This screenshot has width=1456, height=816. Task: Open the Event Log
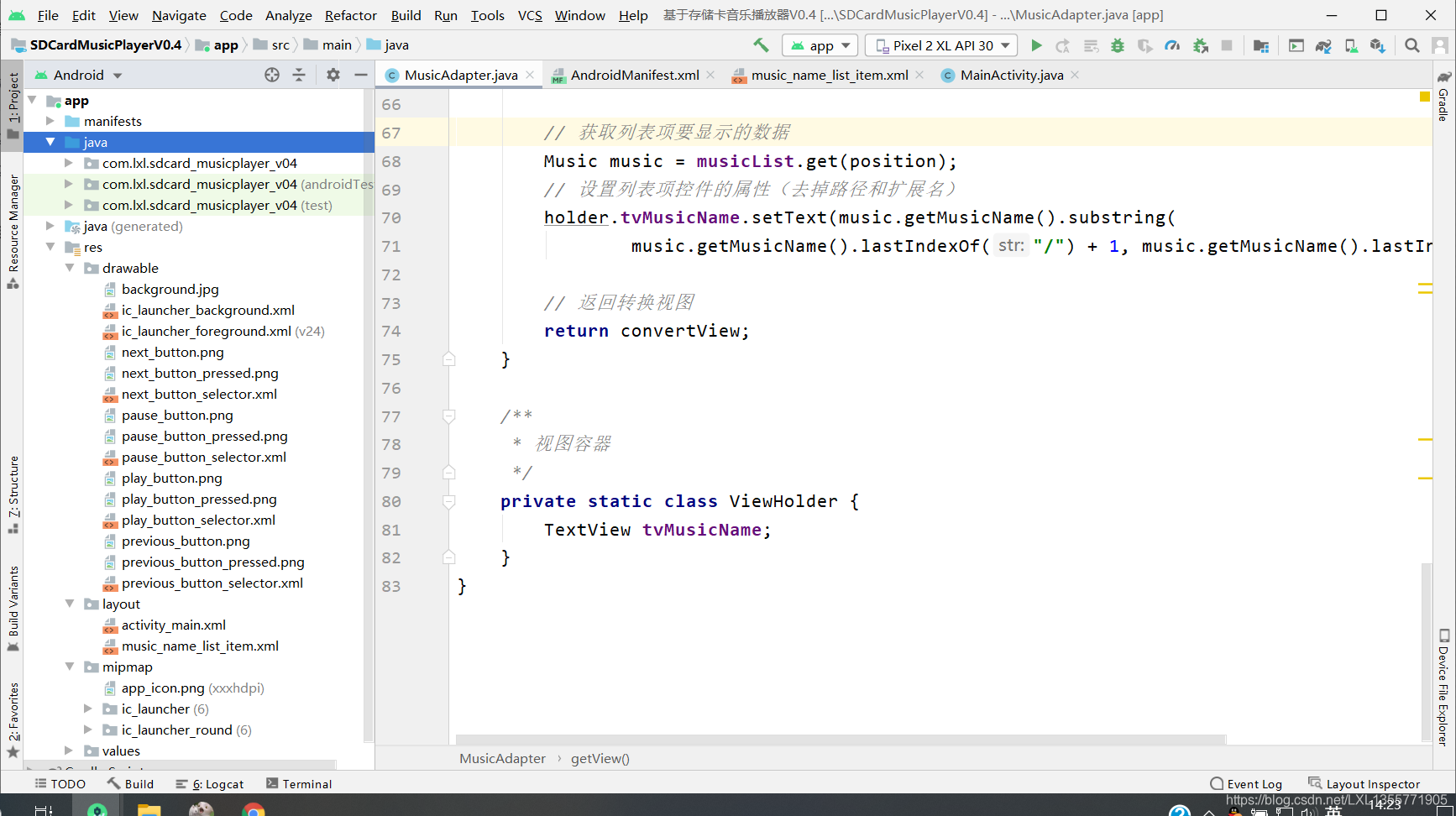(x=1246, y=784)
